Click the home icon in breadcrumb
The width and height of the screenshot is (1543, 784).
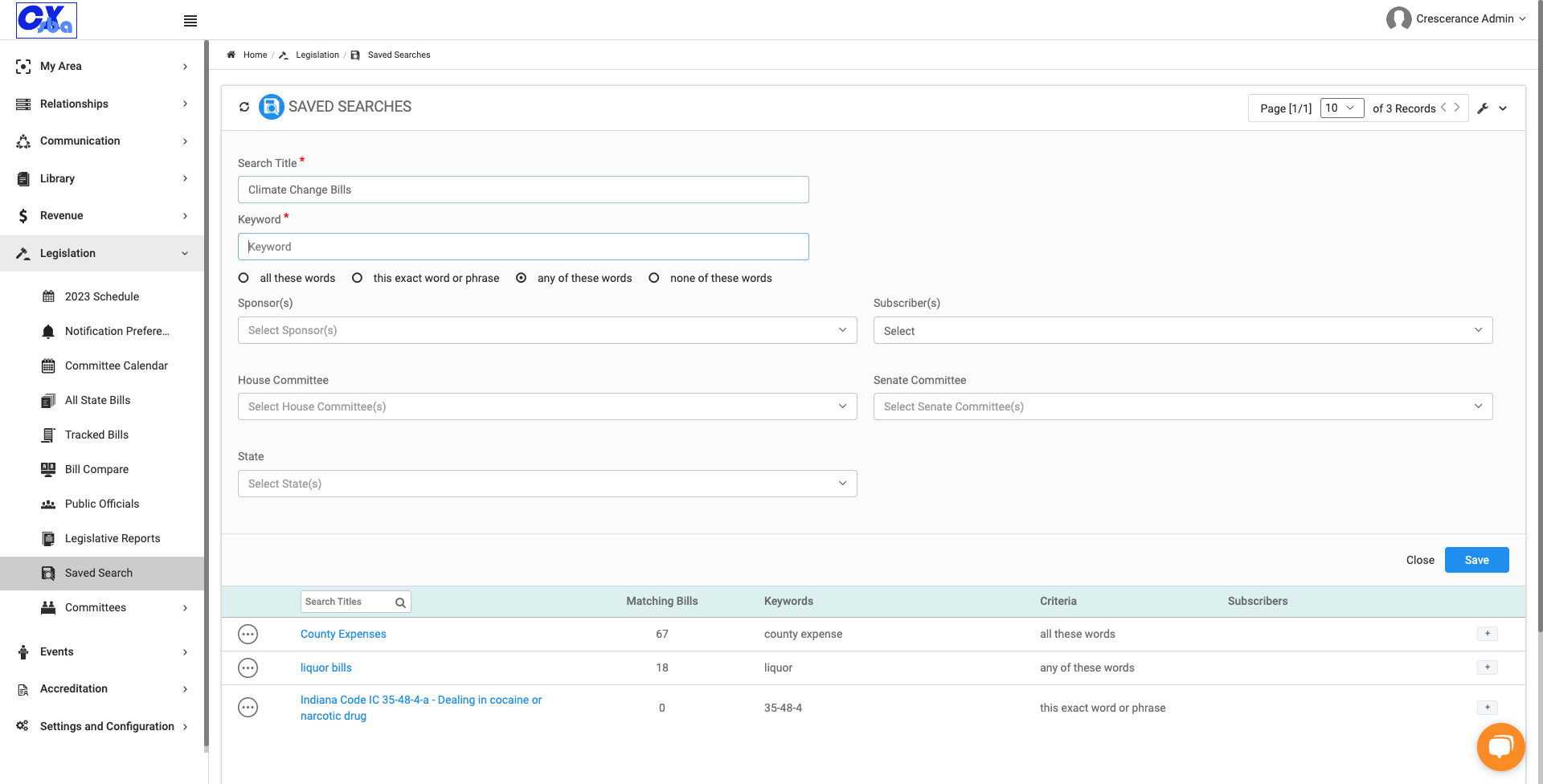[231, 55]
